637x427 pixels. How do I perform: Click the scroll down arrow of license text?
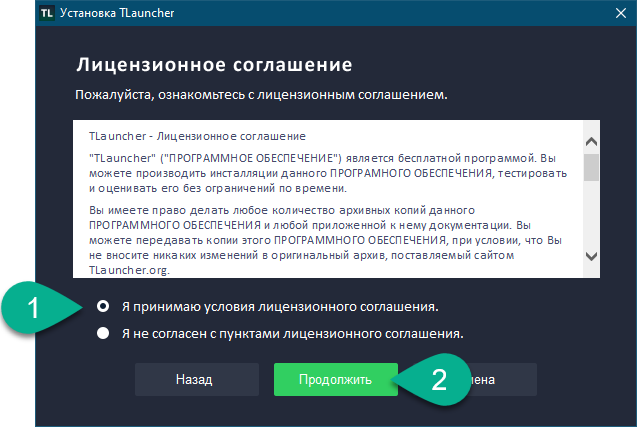pyautogui.click(x=590, y=255)
